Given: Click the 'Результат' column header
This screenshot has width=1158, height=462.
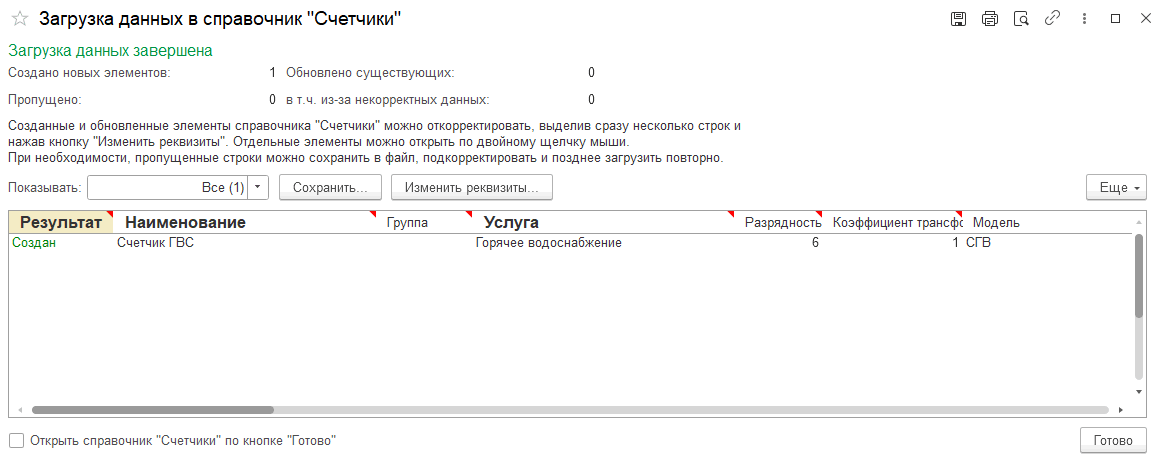Looking at the screenshot, I should pyautogui.click(x=61, y=222).
